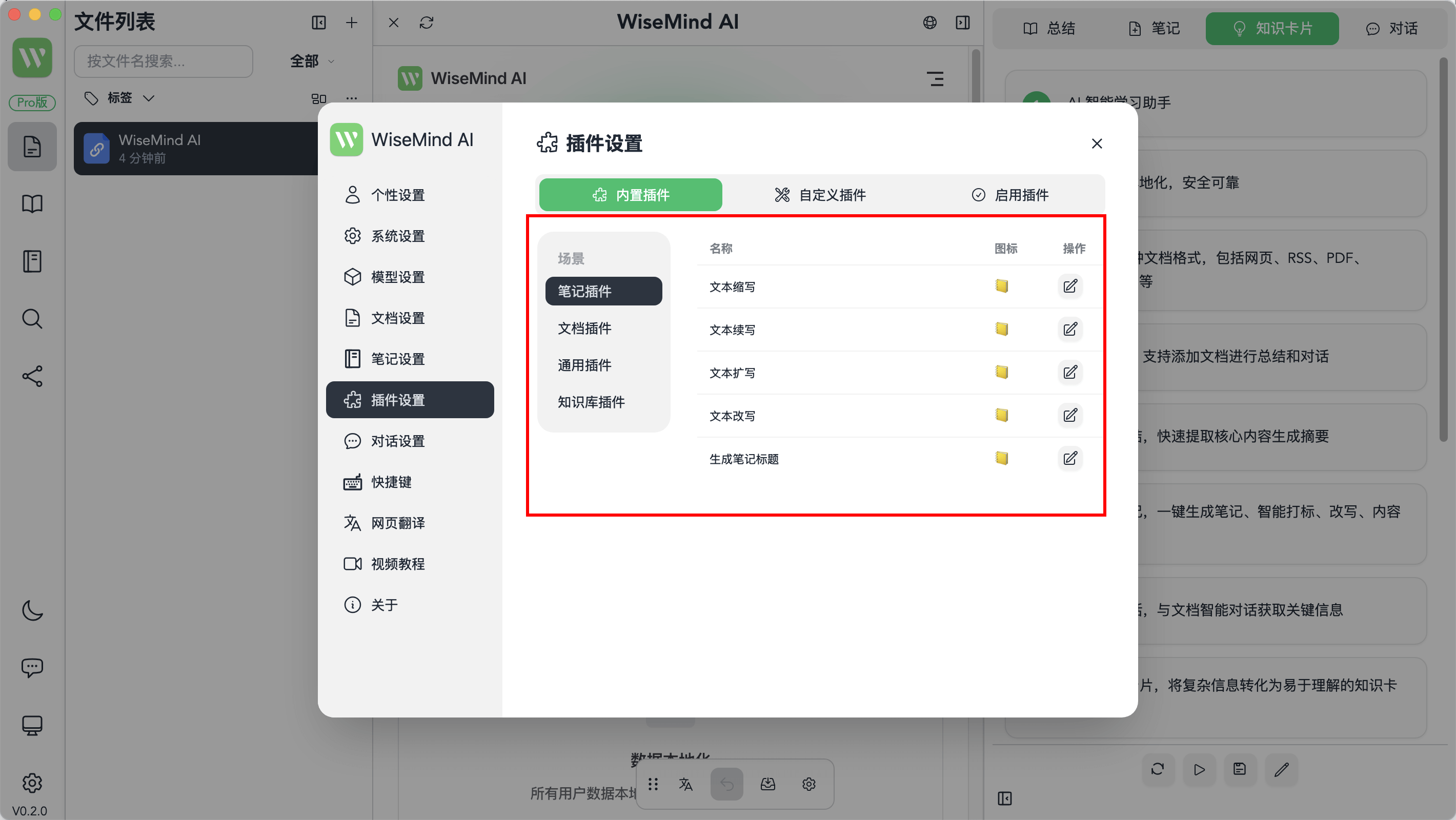This screenshot has height=820, width=1456.
Task: Edit the 文本扩写 plugin
Action: (1070, 373)
